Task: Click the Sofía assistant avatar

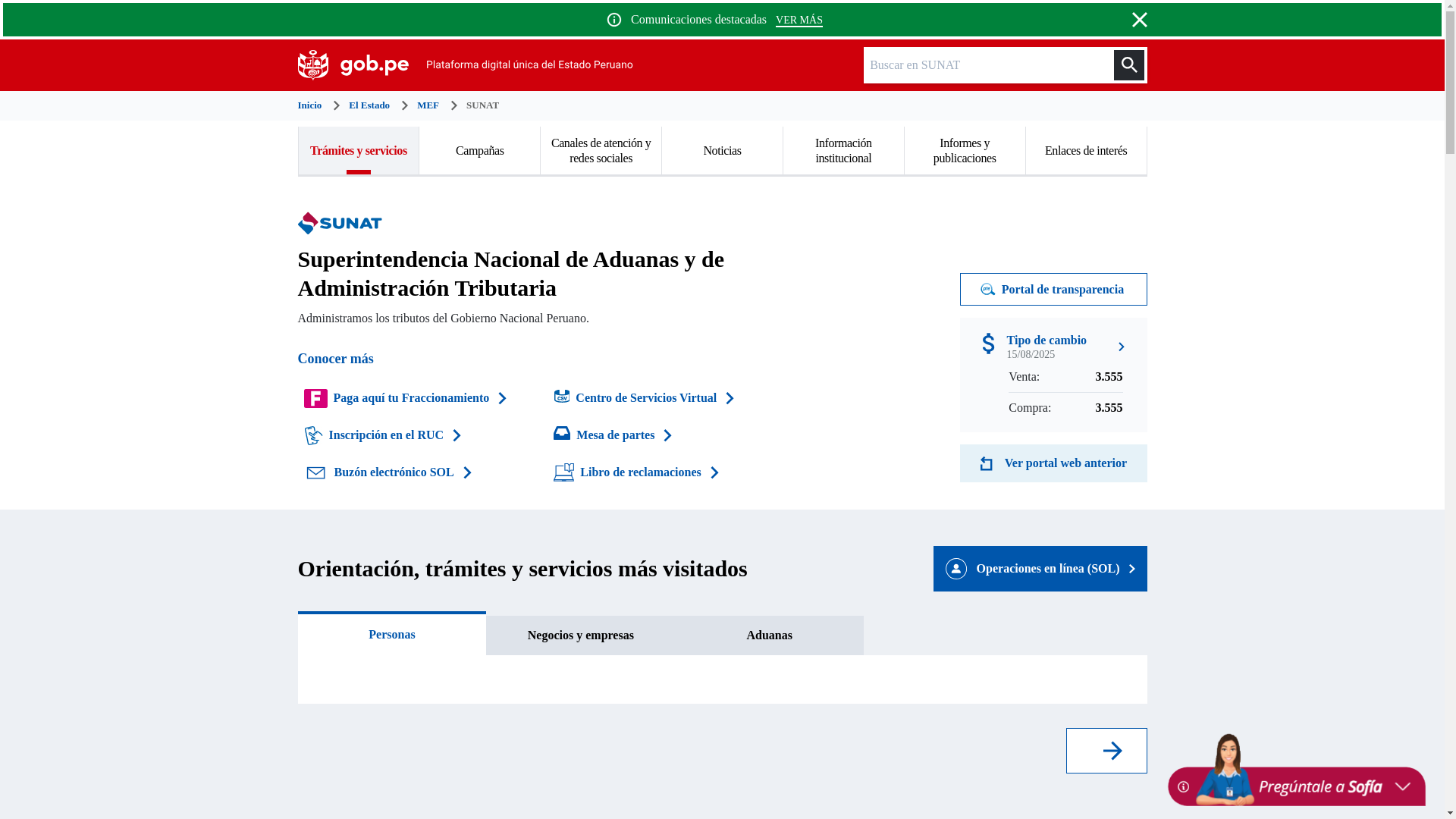Action: [1226, 769]
